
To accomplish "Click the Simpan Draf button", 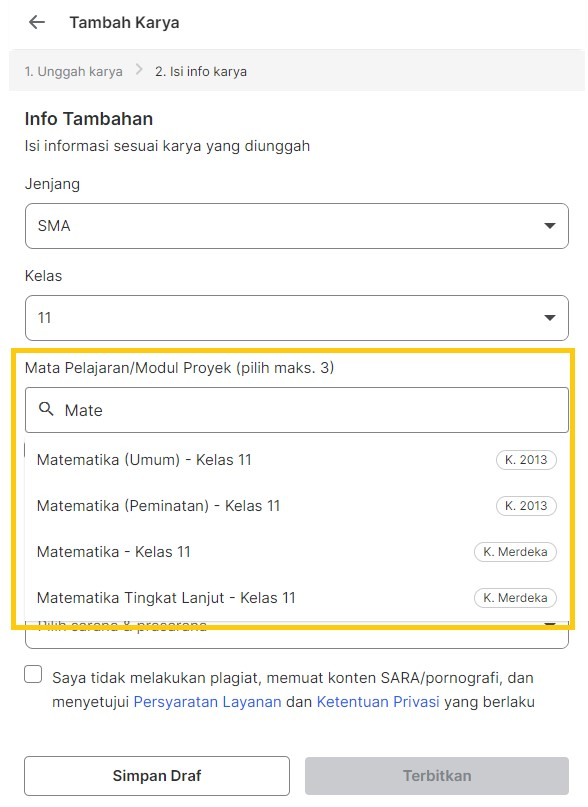I will [x=157, y=776].
